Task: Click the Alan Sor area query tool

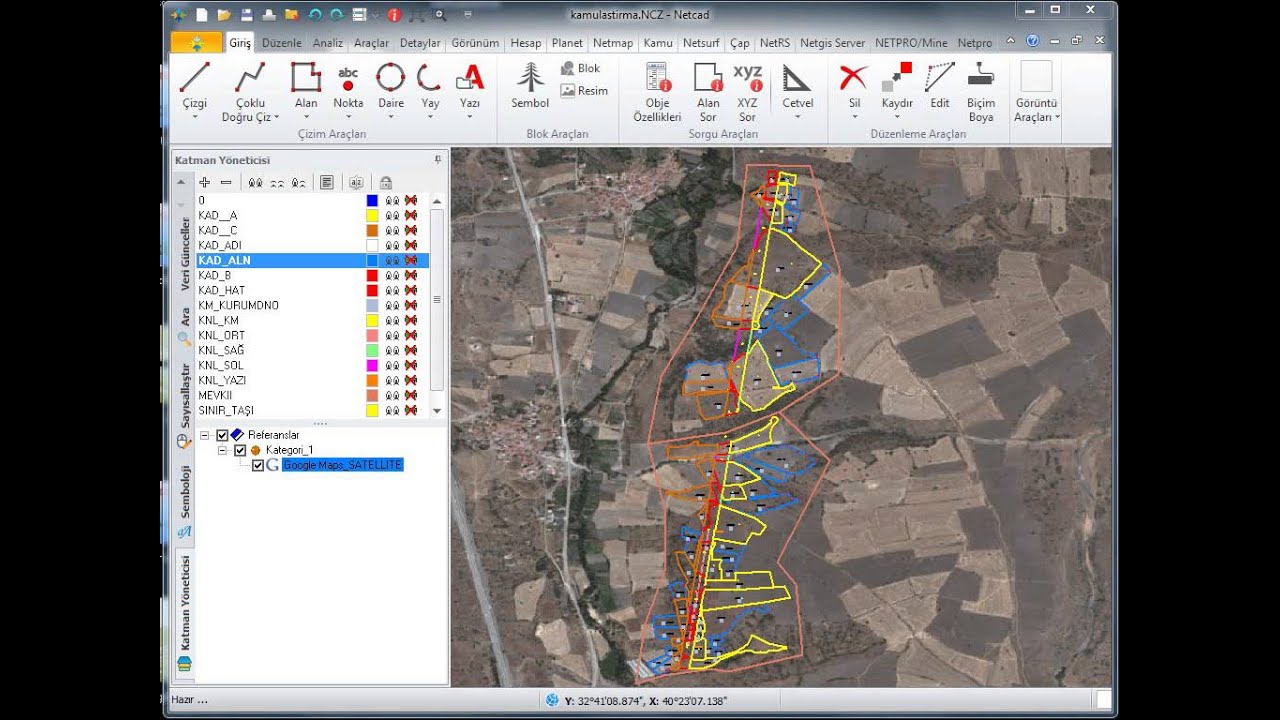Action: [x=708, y=91]
